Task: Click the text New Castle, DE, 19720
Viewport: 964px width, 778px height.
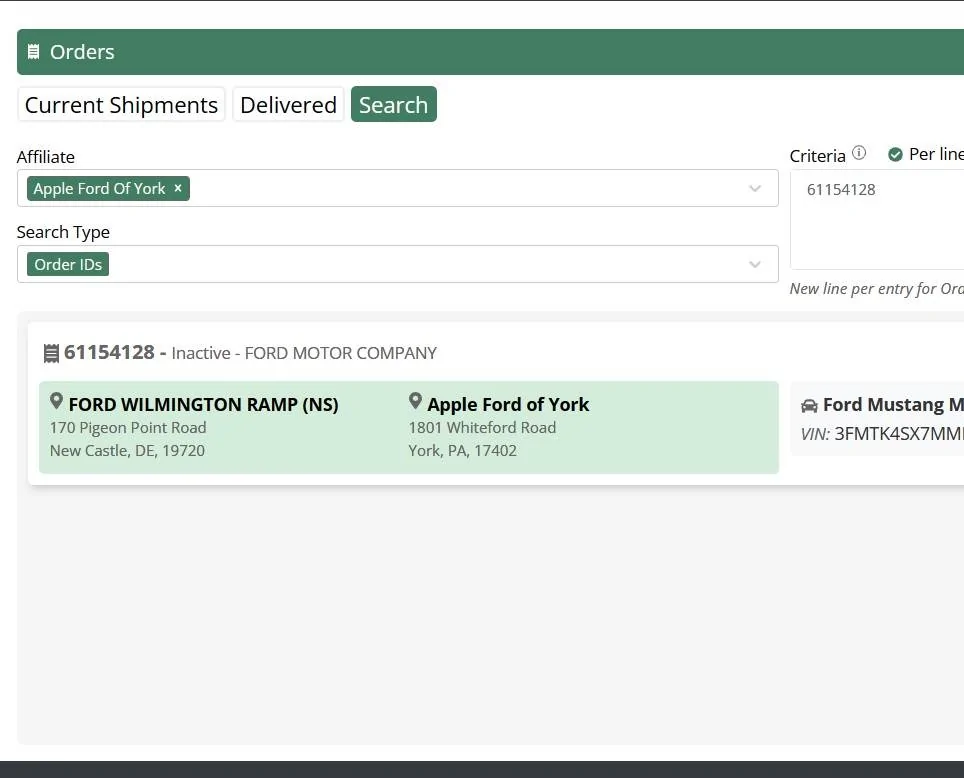Action: (x=127, y=451)
